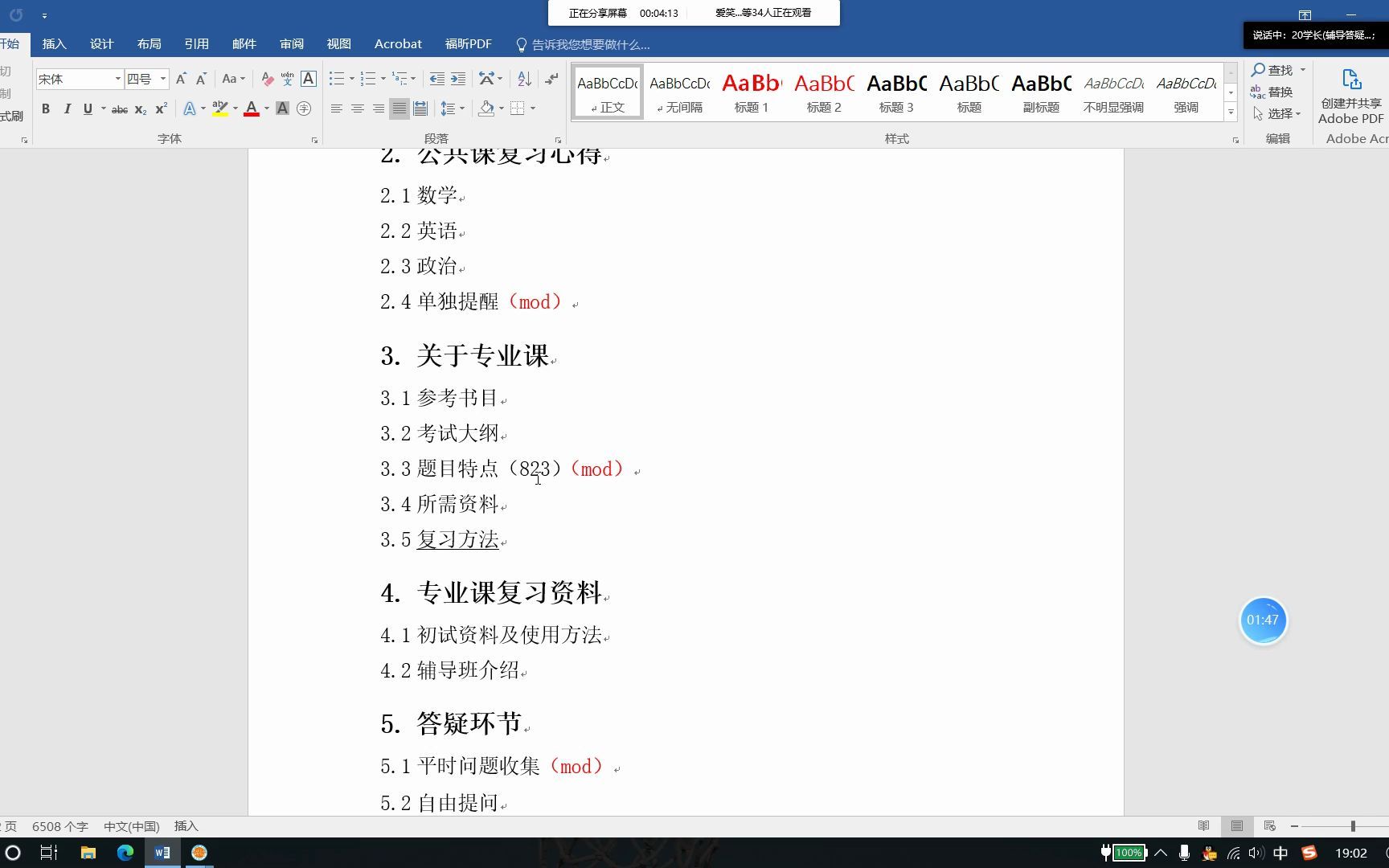This screenshot has width=1389, height=868.
Task: Expand underline style dropdown arrow
Action: coord(103,108)
